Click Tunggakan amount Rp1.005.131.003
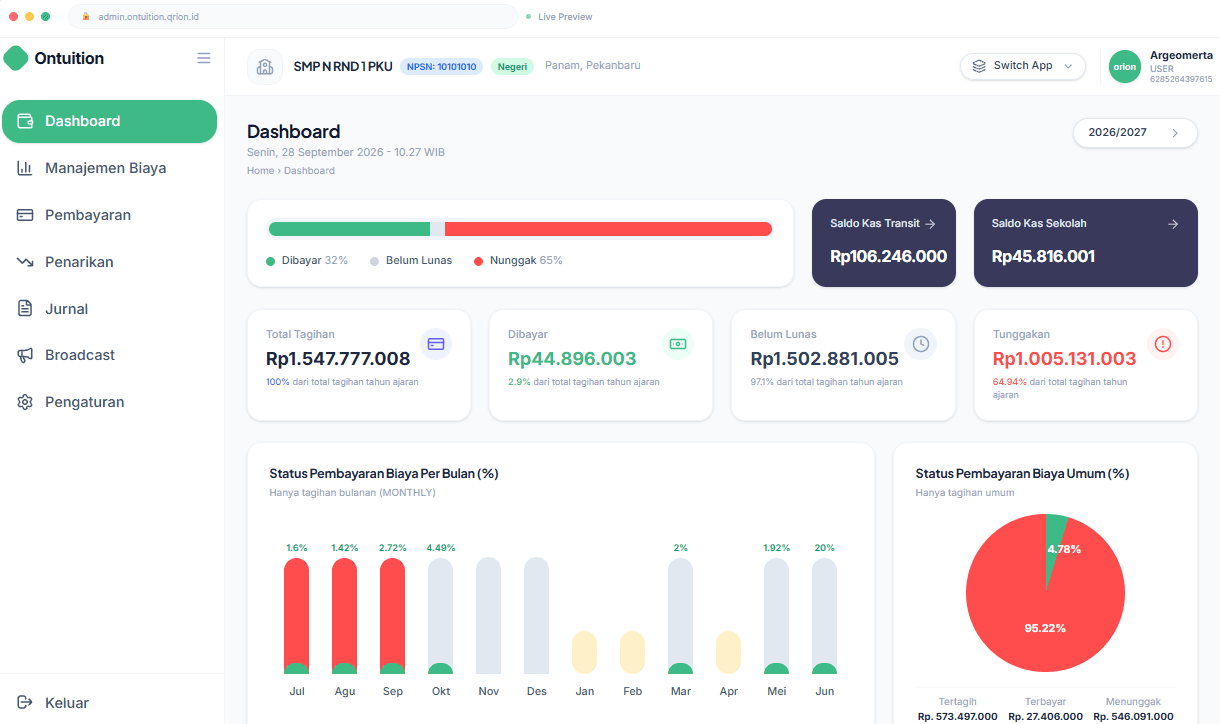Image resolution: width=1220 pixels, height=724 pixels. tap(1065, 359)
